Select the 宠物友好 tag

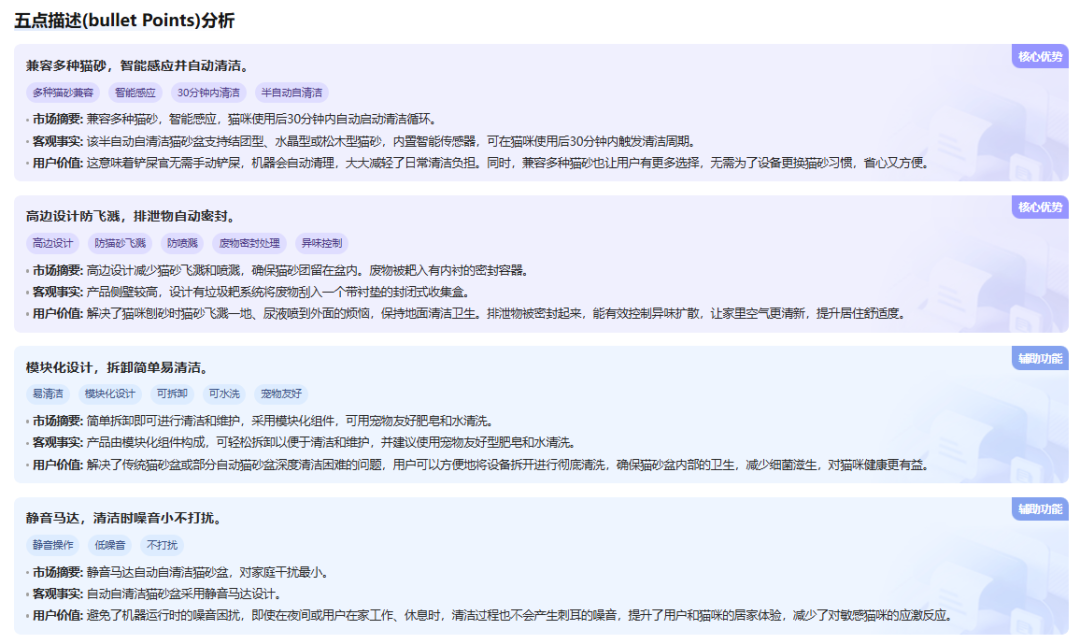point(281,394)
